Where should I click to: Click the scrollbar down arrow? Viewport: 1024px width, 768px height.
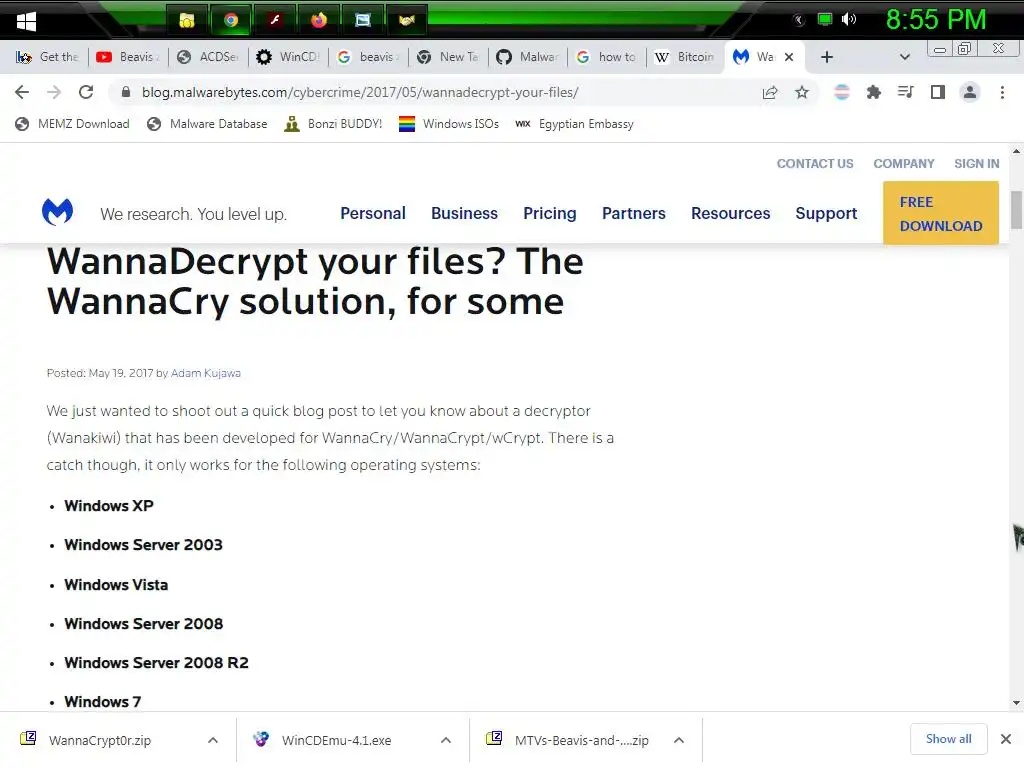tap(1016, 703)
